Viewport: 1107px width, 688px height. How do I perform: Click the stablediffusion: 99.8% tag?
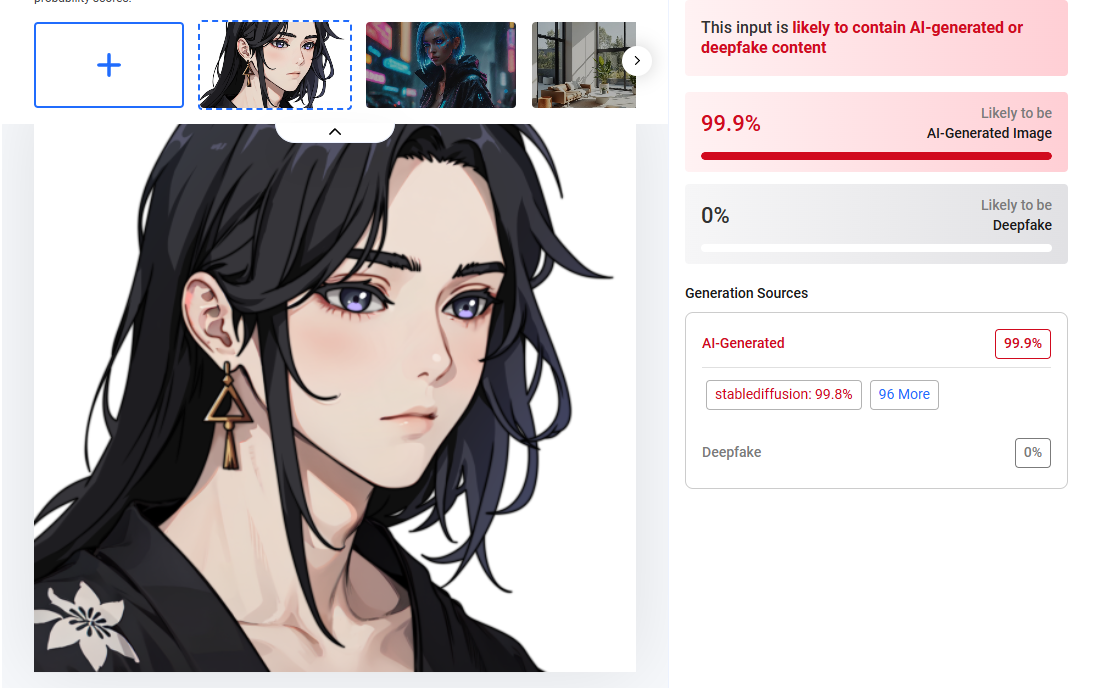[784, 394]
